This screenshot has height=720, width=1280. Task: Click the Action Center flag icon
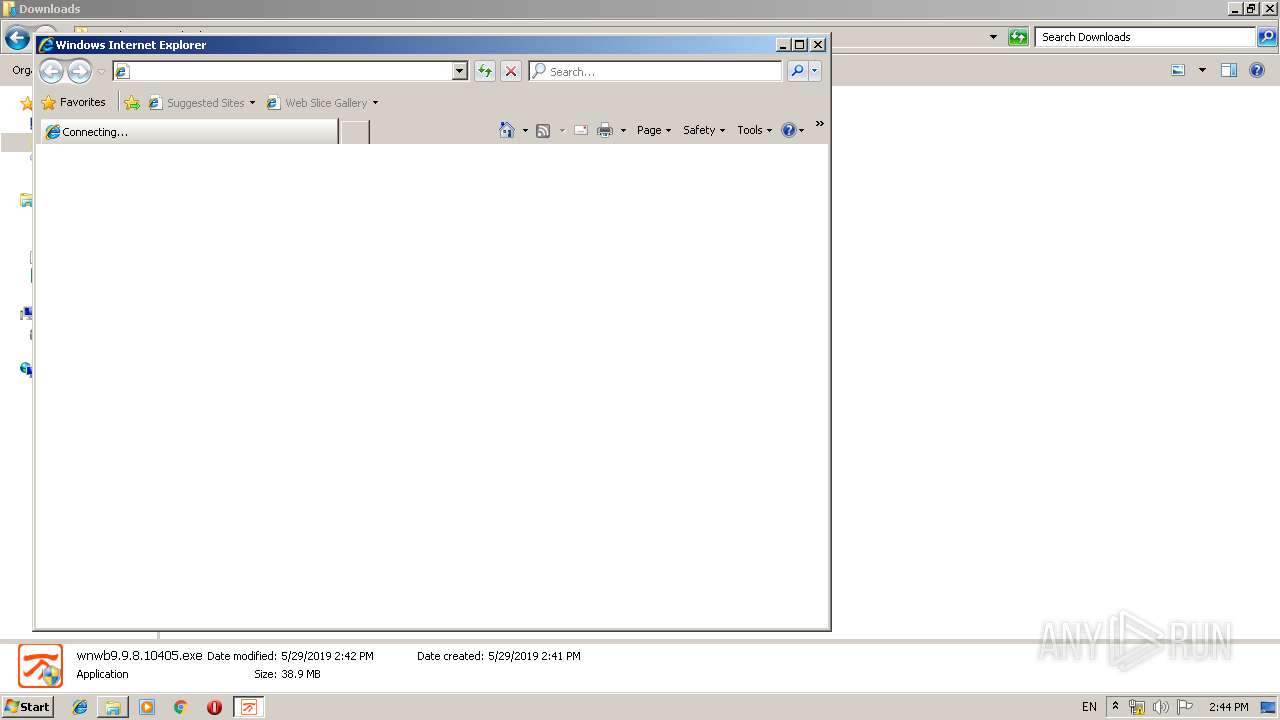pyautogui.click(x=1185, y=707)
